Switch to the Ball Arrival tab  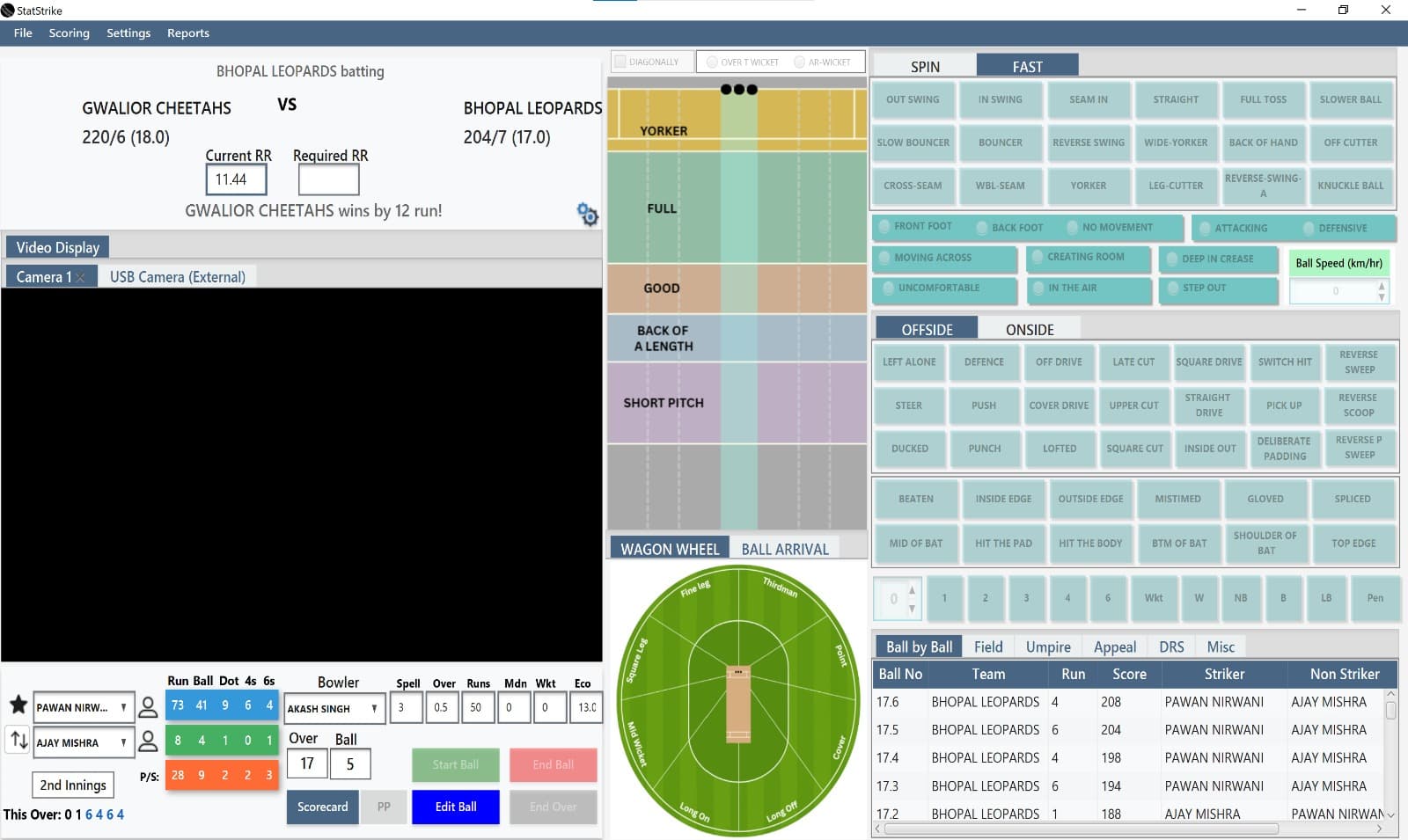point(785,549)
